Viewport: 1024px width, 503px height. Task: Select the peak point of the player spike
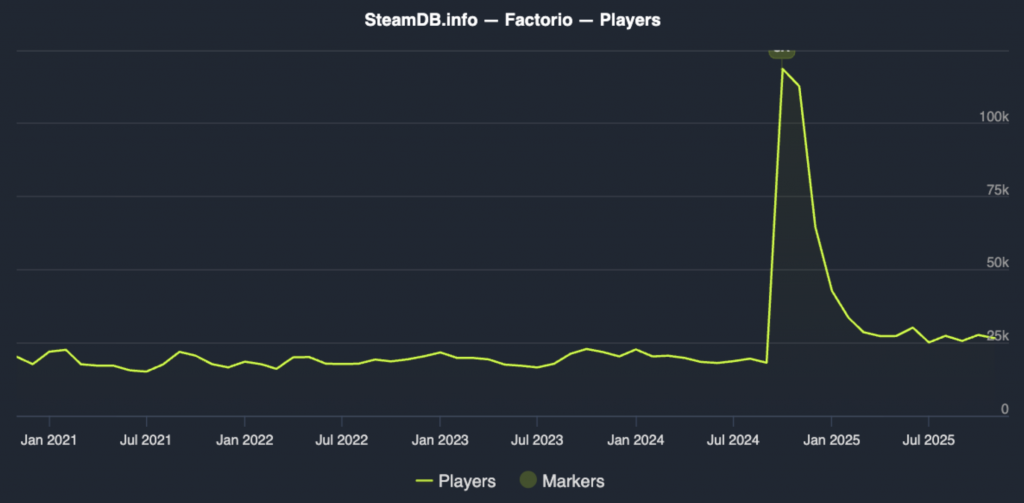pos(782,69)
